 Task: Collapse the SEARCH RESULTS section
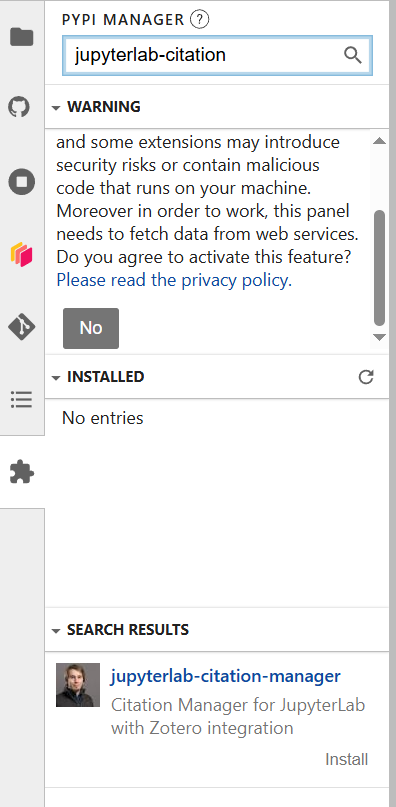pyautogui.click(x=120, y=629)
